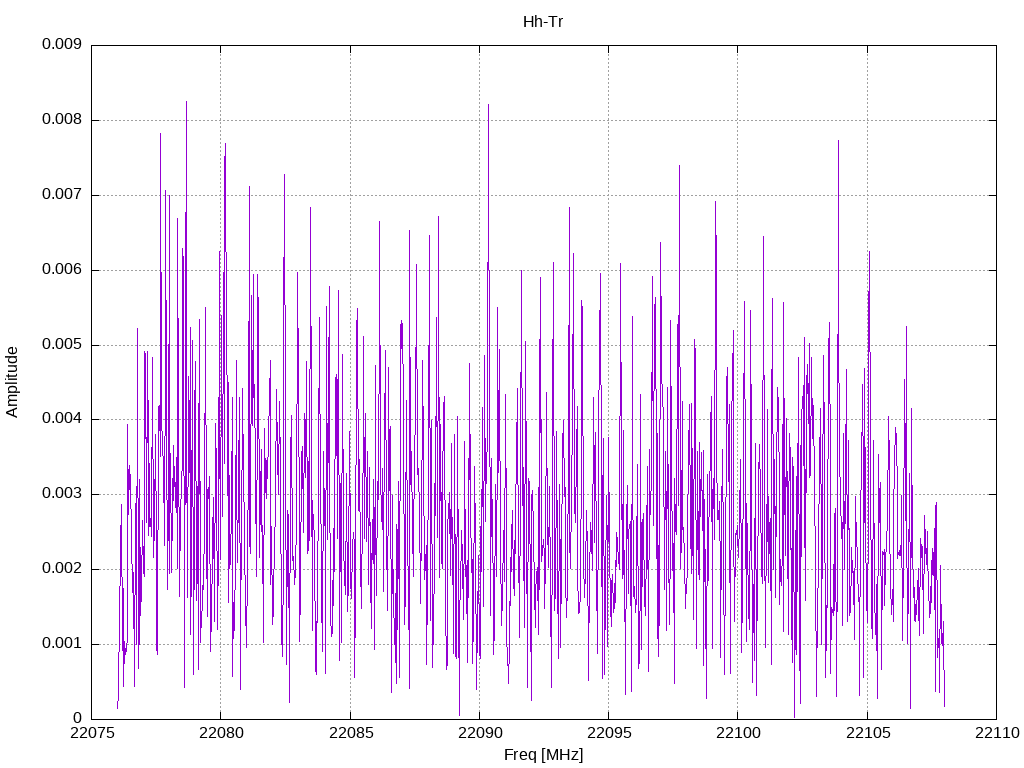Click the 0.002 y-axis tick label
This screenshot has width=1024, height=768.
click(x=62, y=569)
